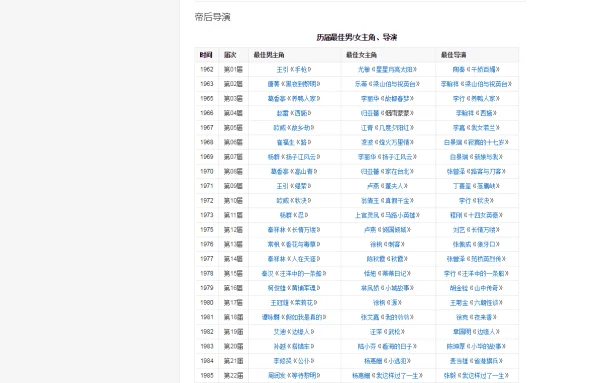Image resolution: width=600 pixels, height=383 pixels.
Task: Open film link 《缇萦》
Action: (x=301, y=186)
